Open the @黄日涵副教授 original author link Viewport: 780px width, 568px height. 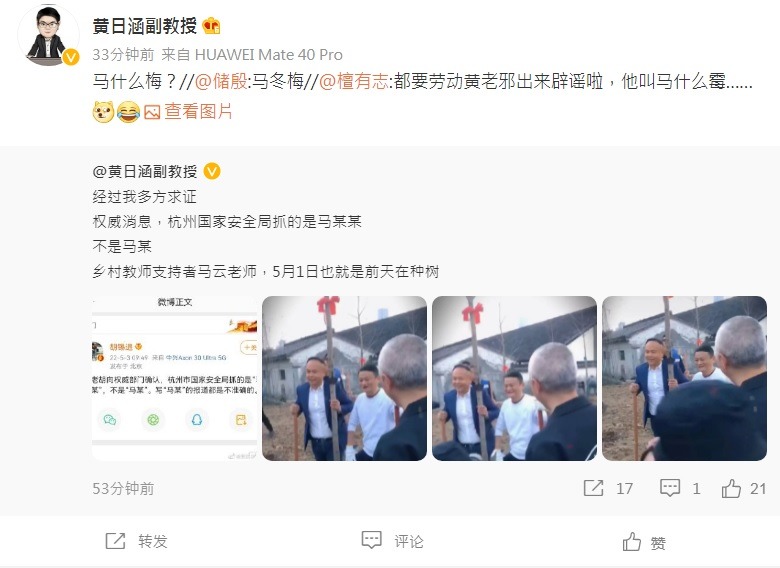(x=145, y=172)
